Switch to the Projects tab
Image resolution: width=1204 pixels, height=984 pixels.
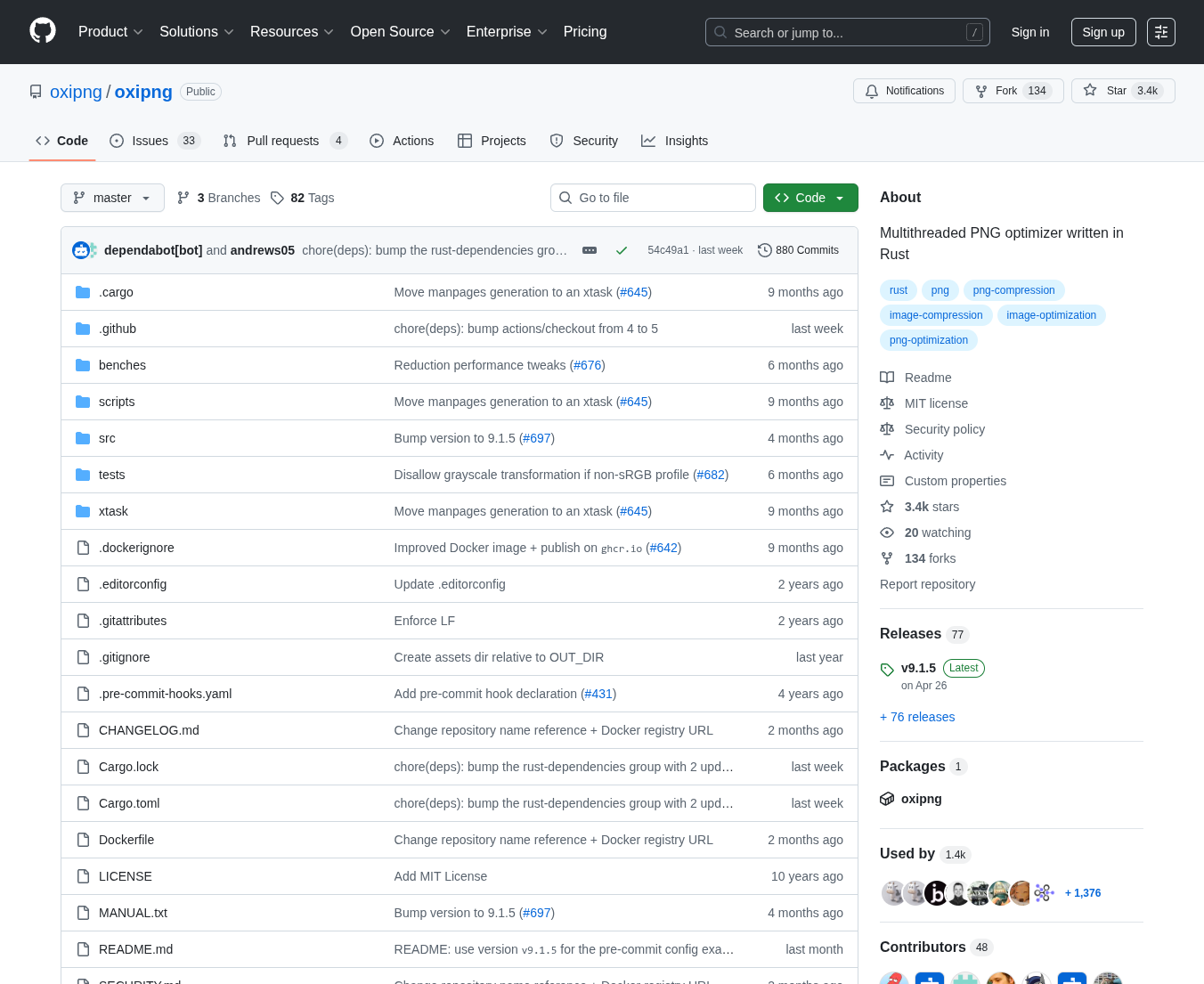tap(492, 141)
